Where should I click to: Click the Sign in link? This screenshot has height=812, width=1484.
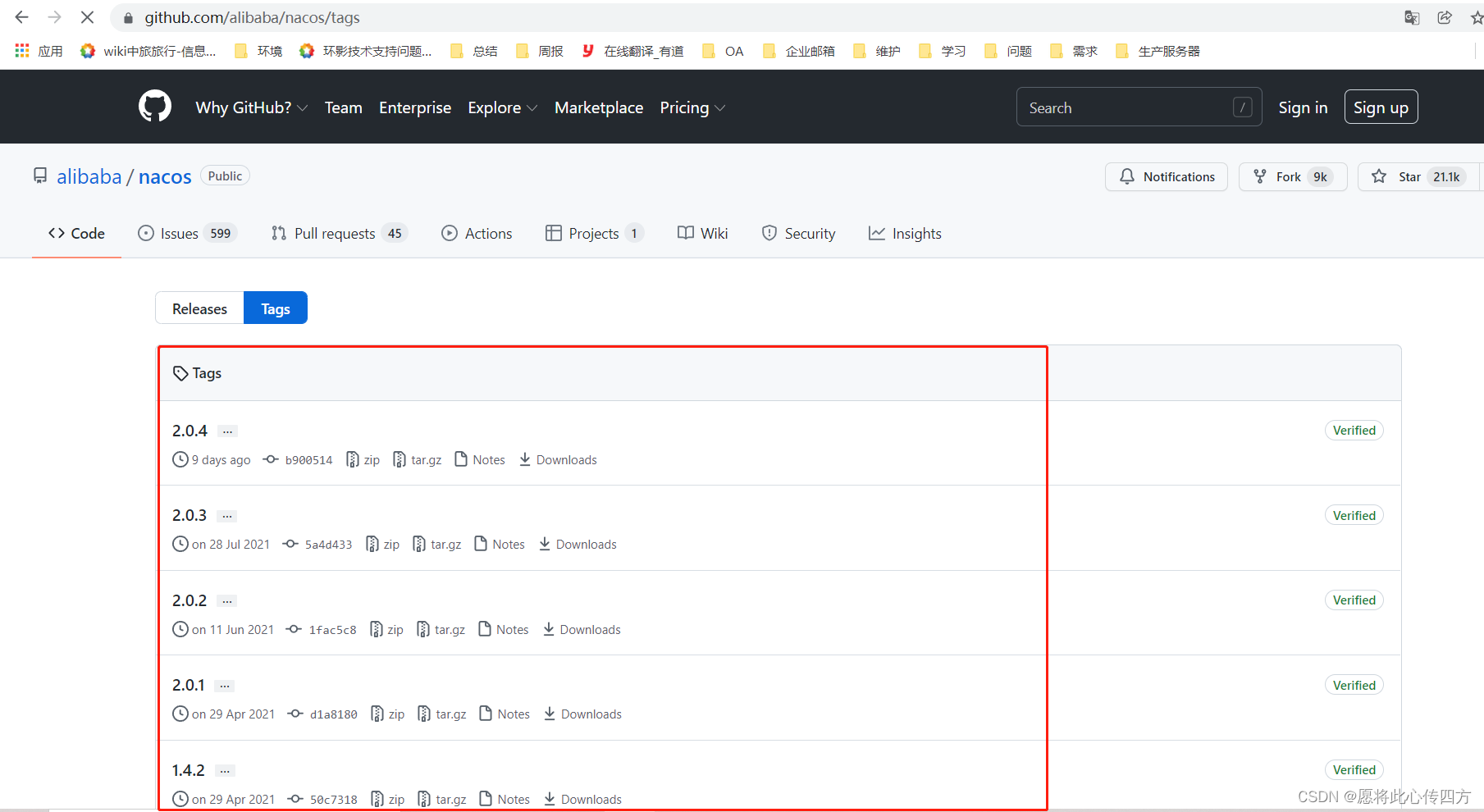coord(1303,107)
